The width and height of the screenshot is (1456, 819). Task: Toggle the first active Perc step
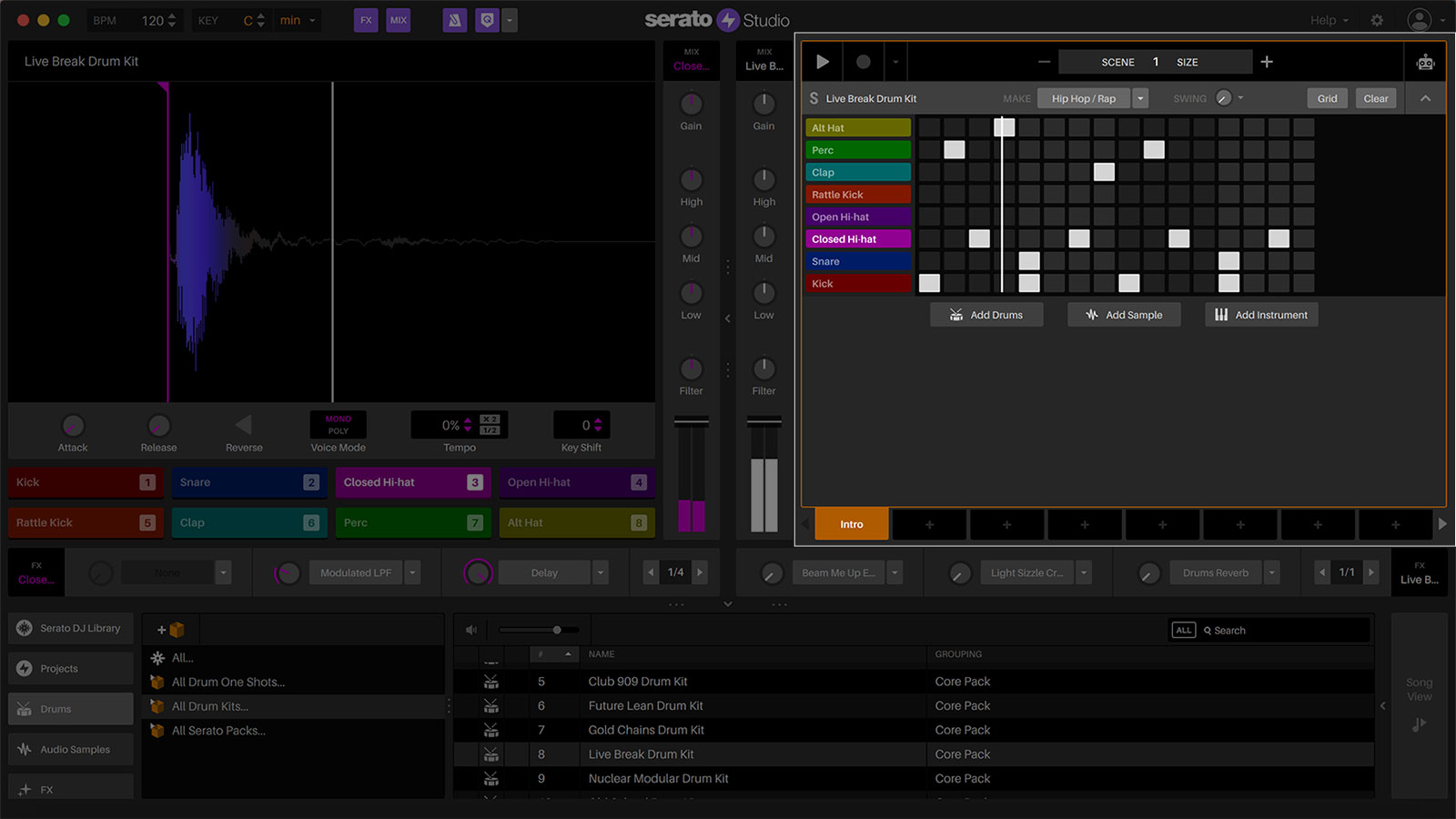[954, 149]
